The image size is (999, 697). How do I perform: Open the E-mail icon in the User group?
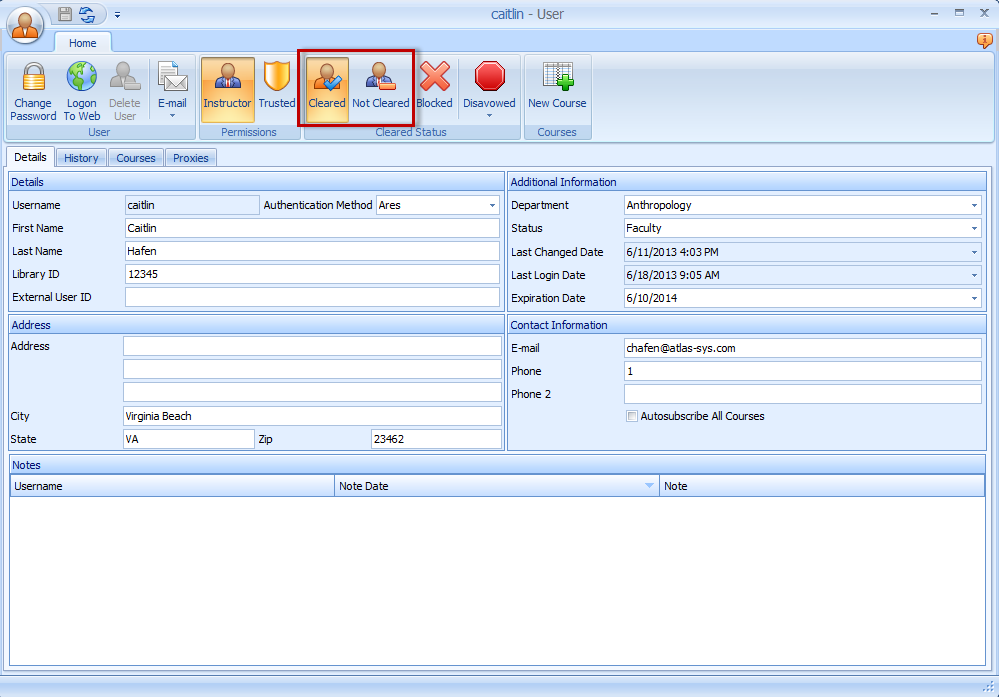point(172,85)
